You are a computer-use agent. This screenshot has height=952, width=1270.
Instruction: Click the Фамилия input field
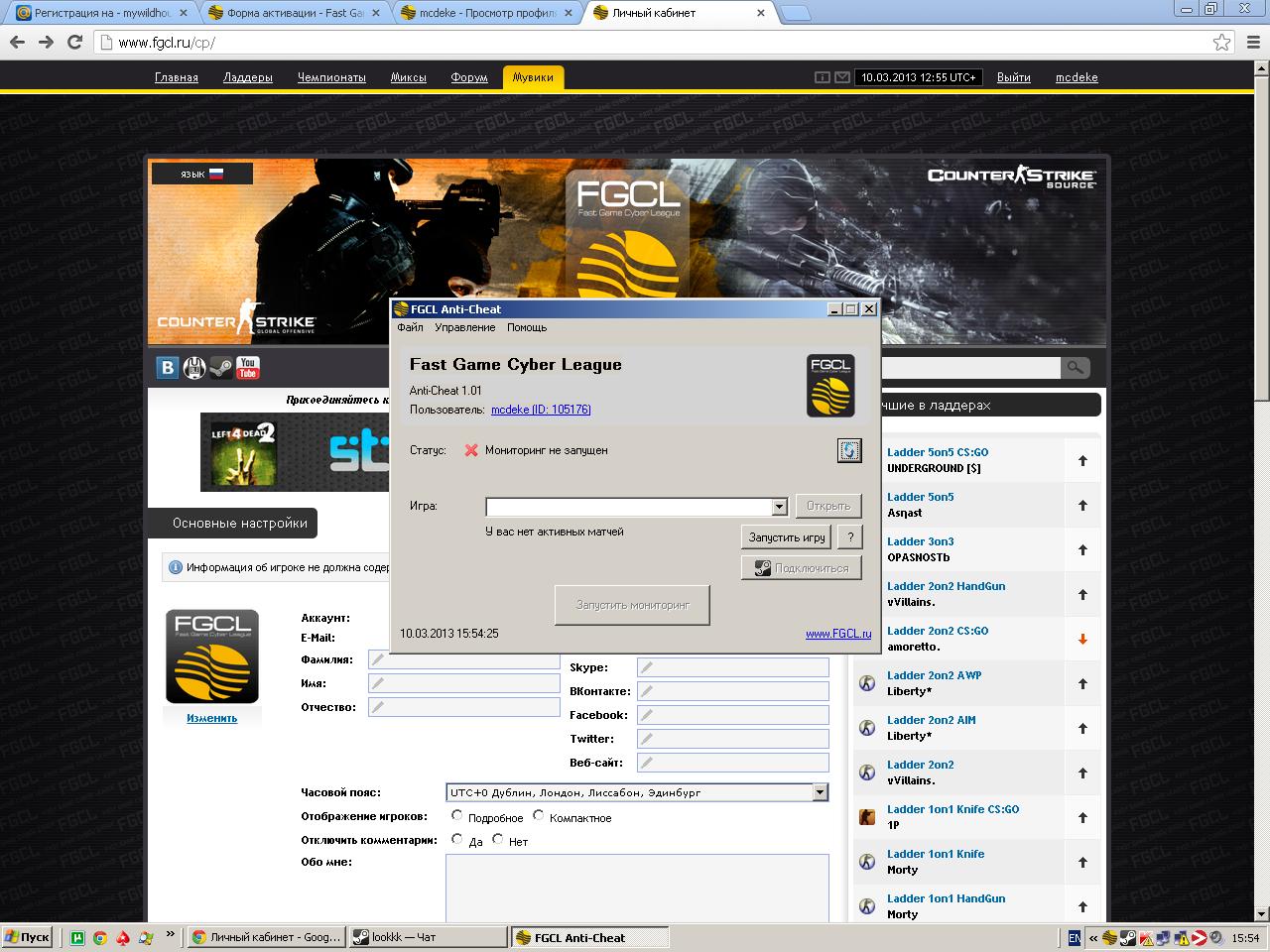463,660
